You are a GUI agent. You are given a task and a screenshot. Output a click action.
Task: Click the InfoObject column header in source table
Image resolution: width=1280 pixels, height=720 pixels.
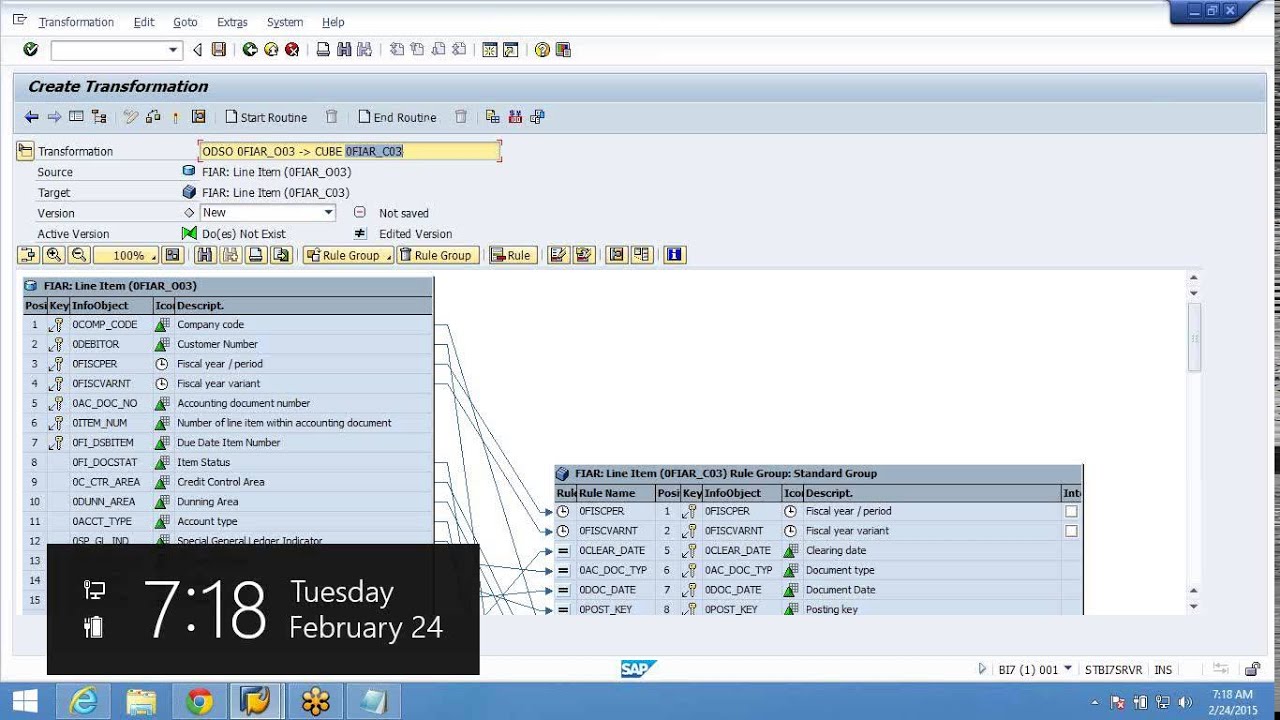point(111,305)
